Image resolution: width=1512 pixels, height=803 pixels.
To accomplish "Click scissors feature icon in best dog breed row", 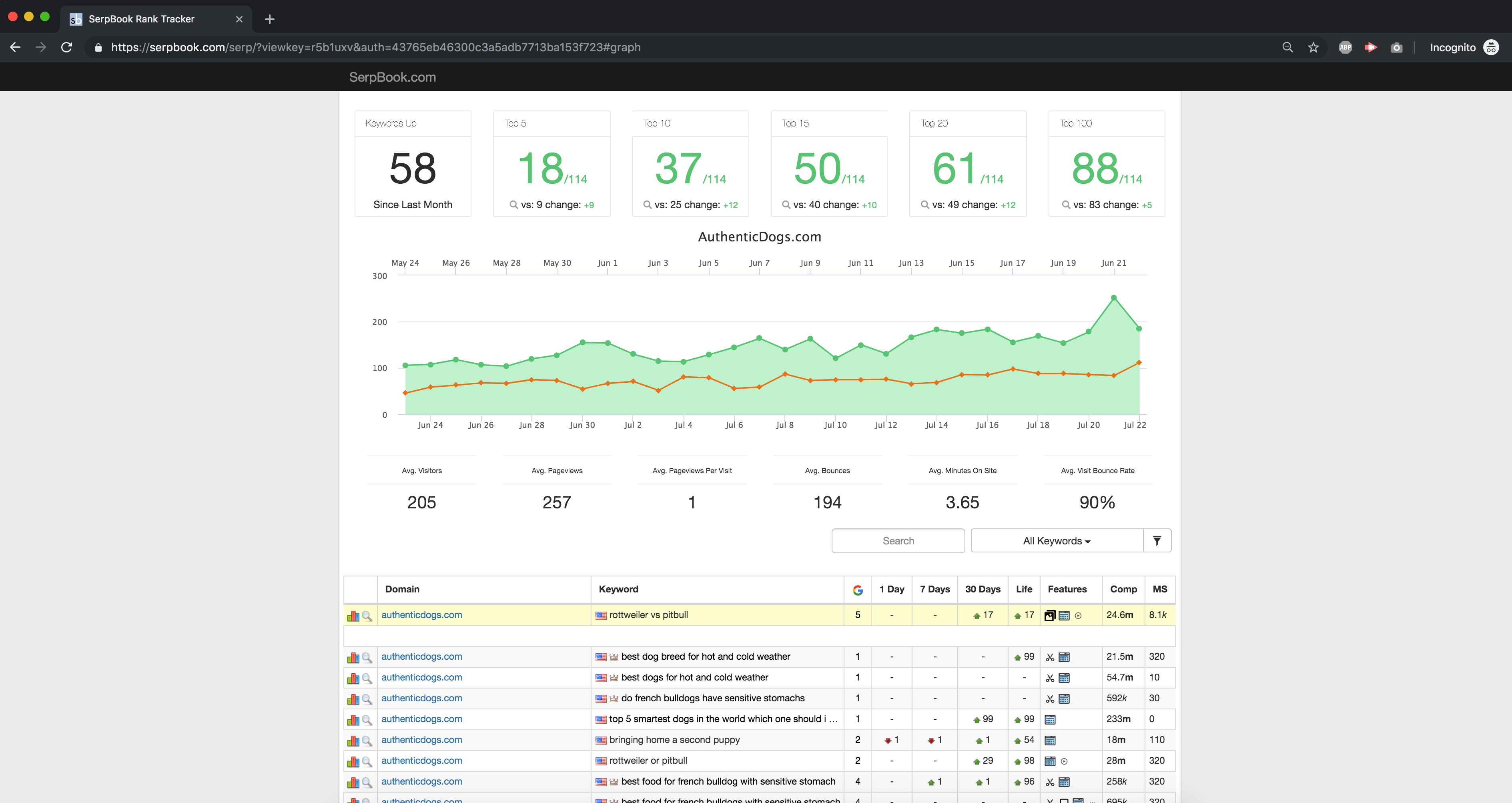I will tap(1050, 657).
